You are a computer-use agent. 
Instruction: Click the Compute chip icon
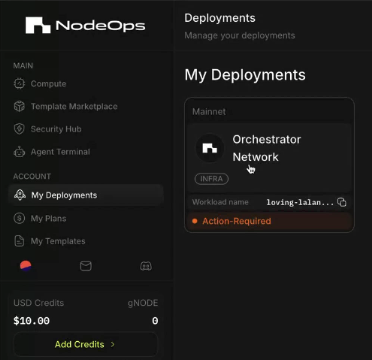pyautogui.click(x=19, y=83)
